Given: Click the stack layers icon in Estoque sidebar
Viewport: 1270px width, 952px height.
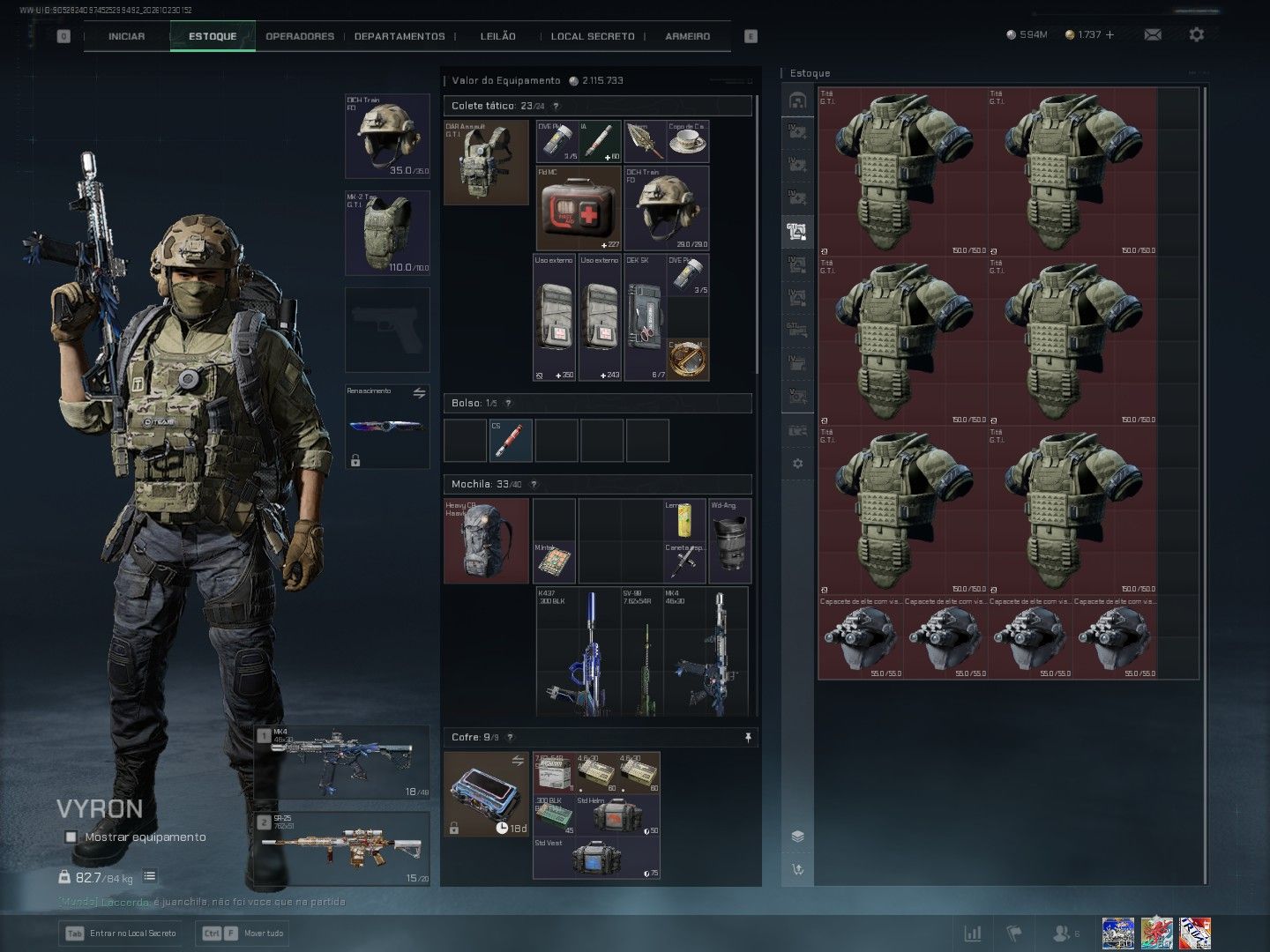Looking at the screenshot, I should pyautogui.click(x=797, y=837).
